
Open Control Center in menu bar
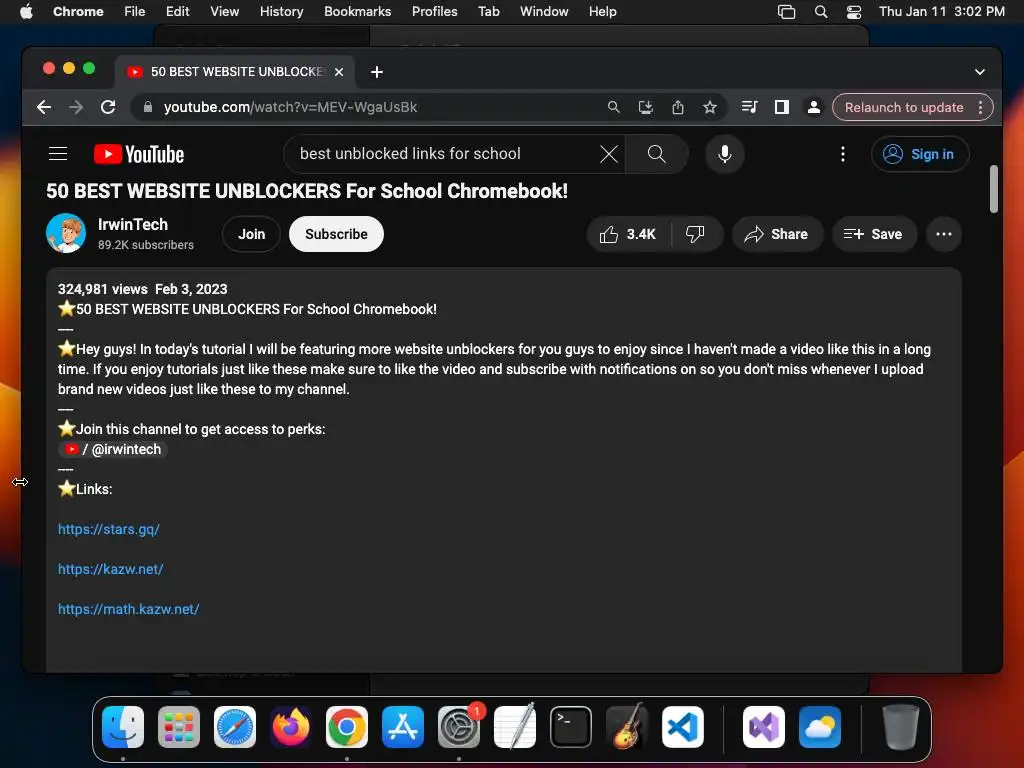pos(854,12)
